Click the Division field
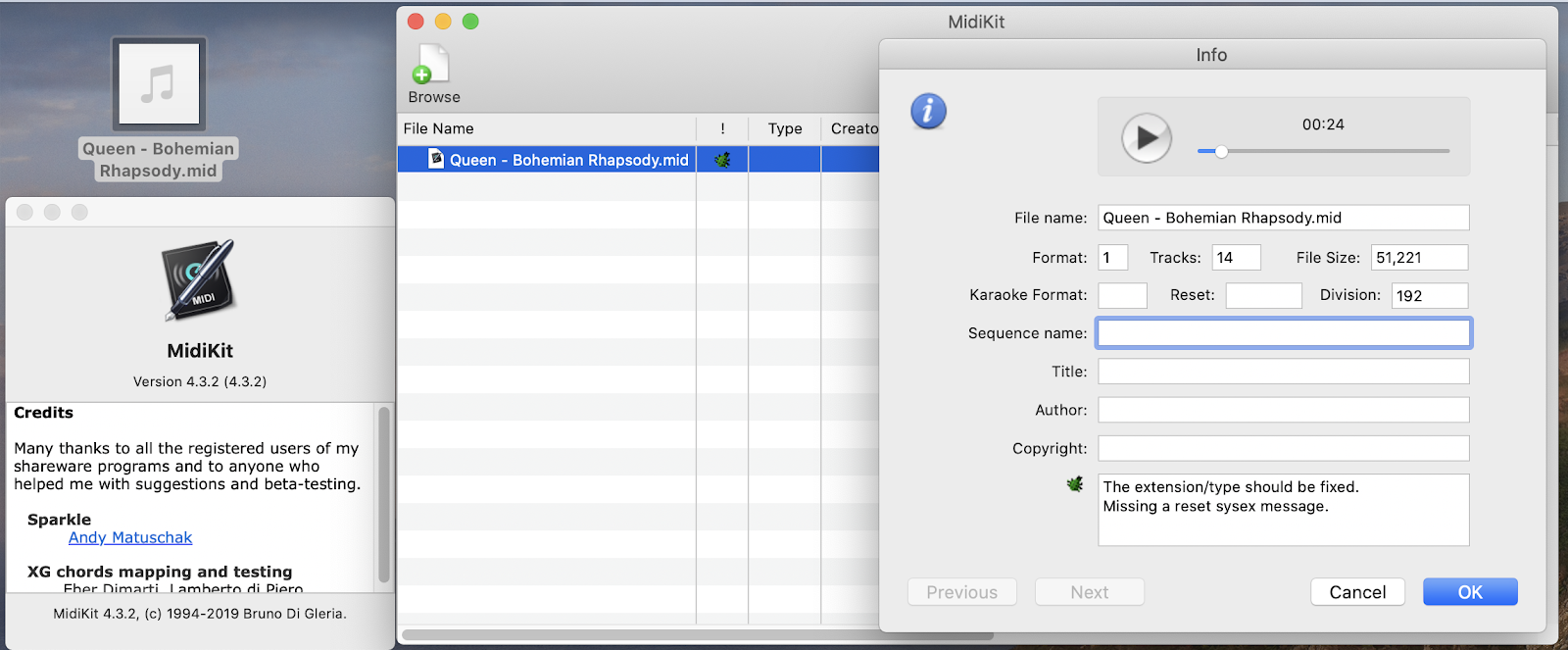Screen dimensions: 1568x650 click(x=1430, y=295)
